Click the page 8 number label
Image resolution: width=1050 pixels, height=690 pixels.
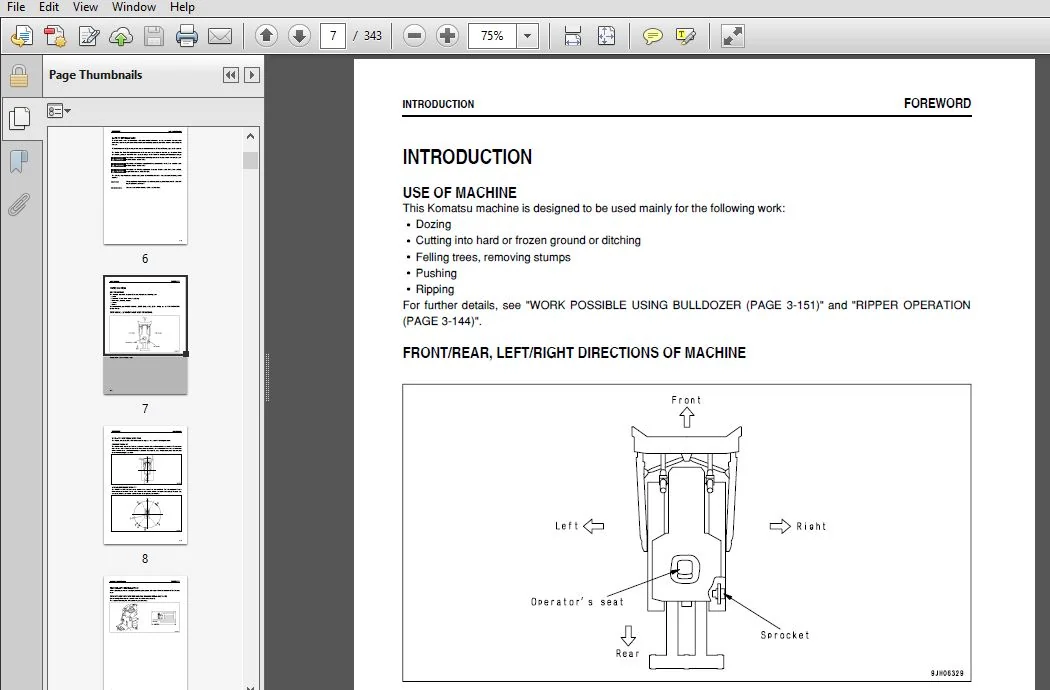145,559
